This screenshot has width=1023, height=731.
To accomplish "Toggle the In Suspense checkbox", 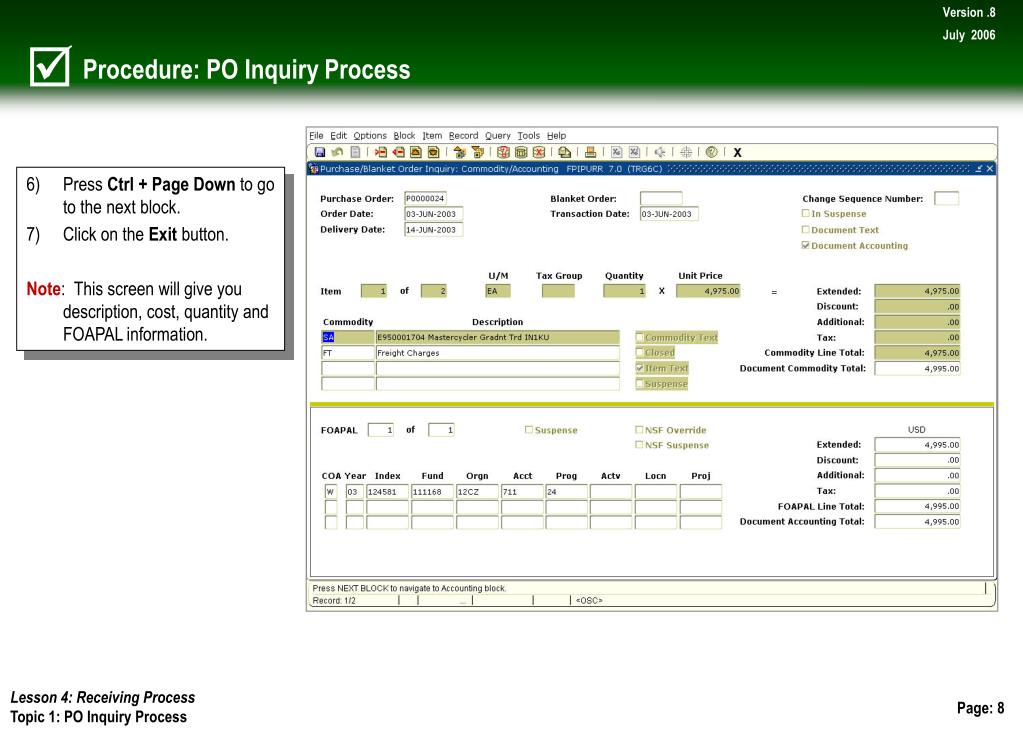I will [806, 214].
